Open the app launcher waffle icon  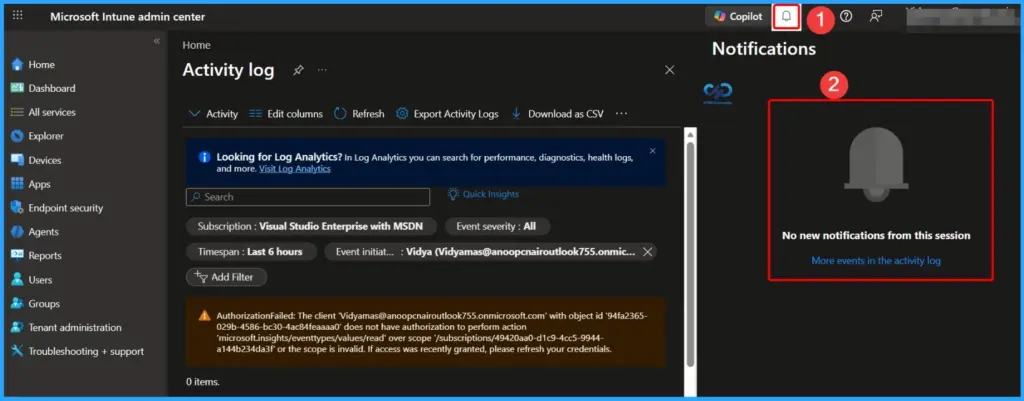pyautogui.click(x=18, y=16)
